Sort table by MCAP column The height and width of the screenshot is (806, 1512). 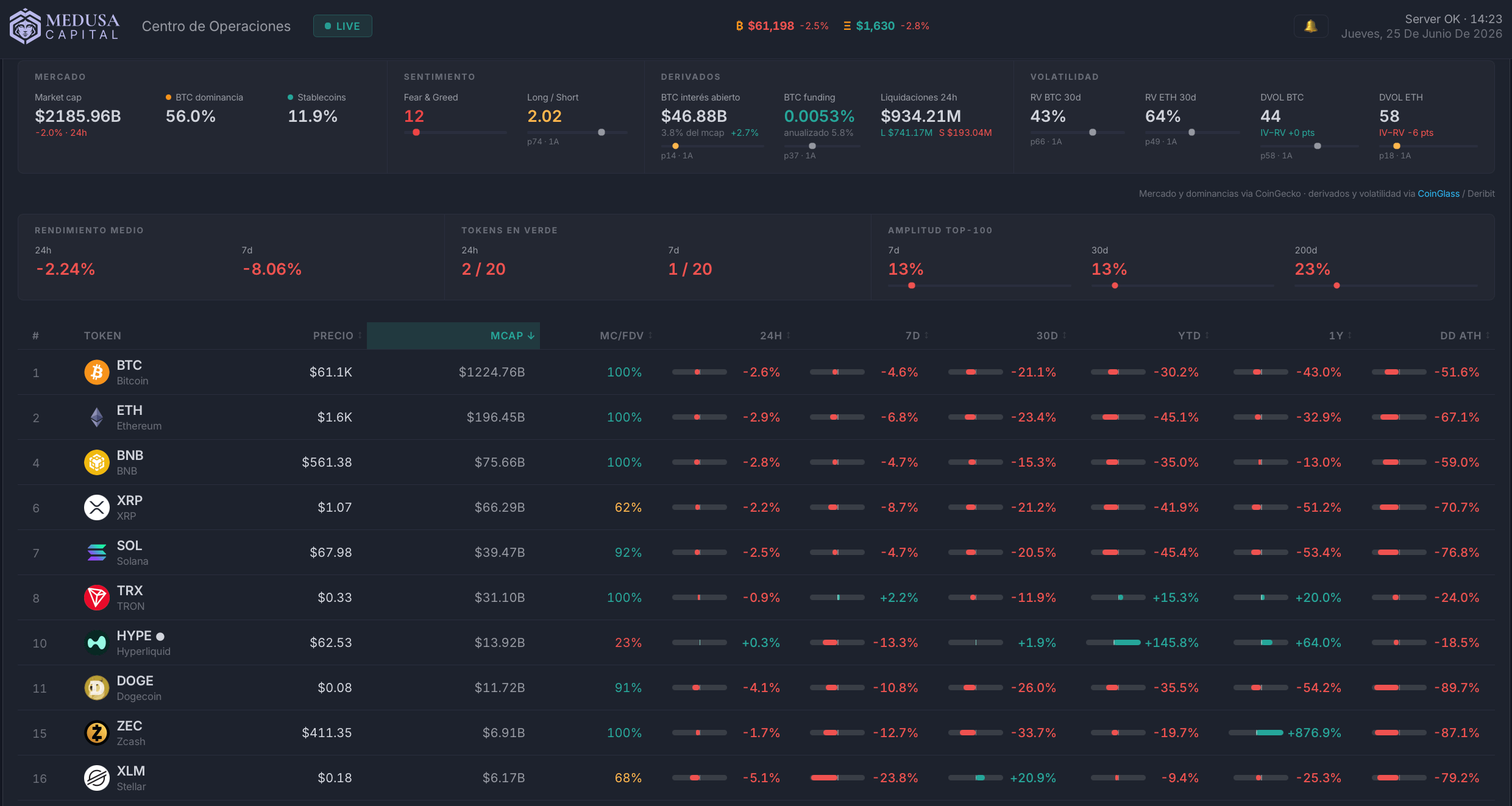tap(453, 336)
